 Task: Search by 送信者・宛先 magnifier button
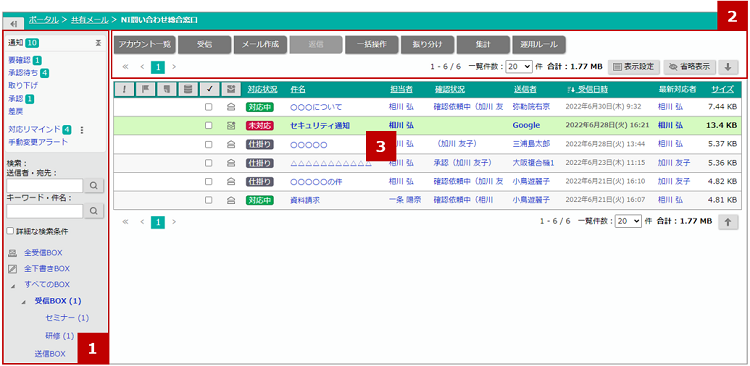click(x=94, y=186)
